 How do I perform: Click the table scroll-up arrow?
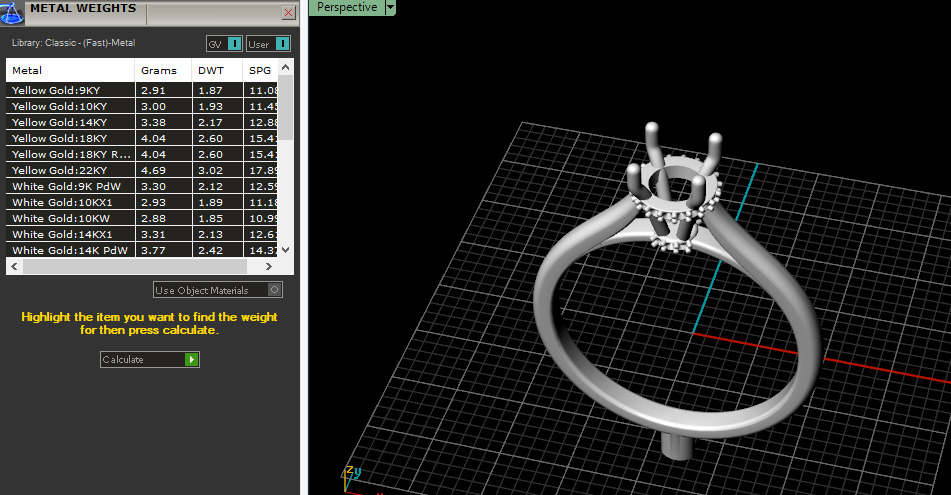click(286, 66)
